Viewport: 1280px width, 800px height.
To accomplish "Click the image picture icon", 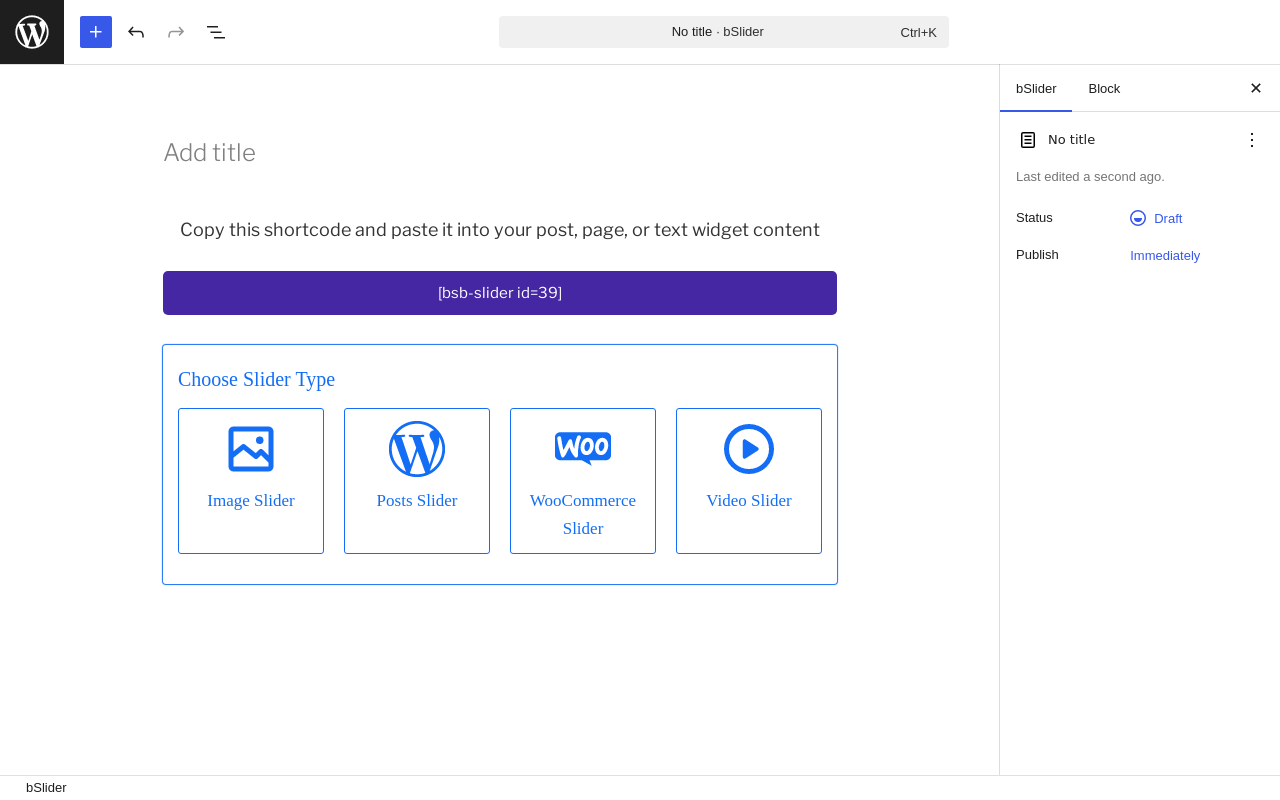I will [251, 449].
